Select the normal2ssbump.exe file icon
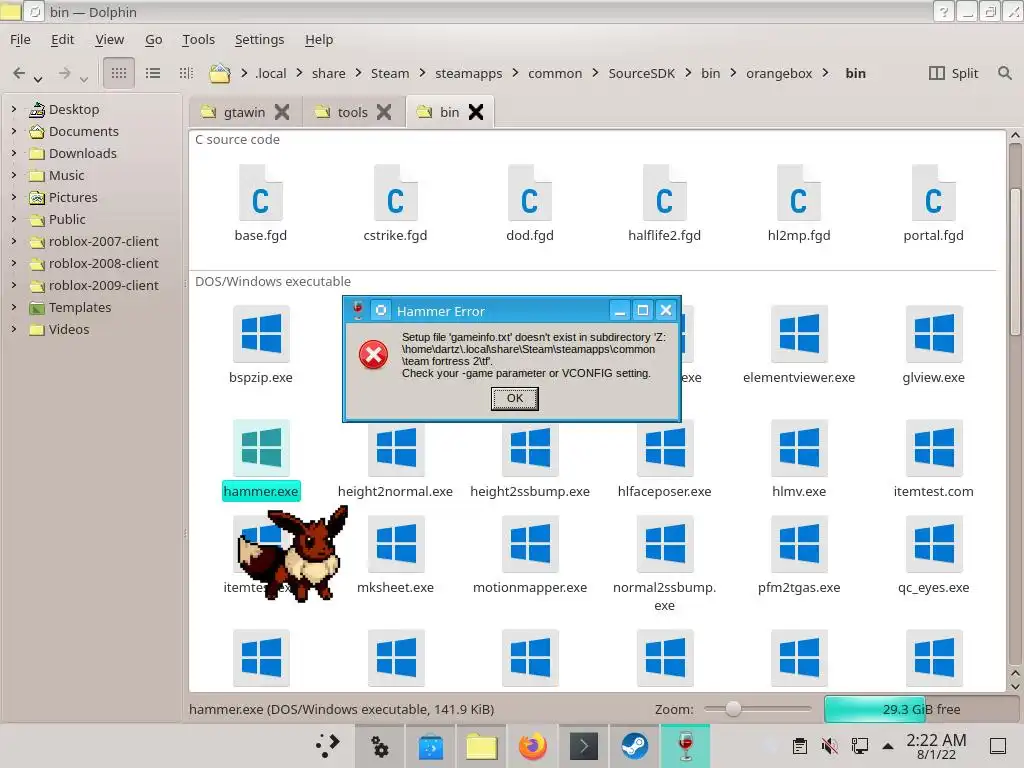Screen dimensions: 1024x768 [665, 543]
